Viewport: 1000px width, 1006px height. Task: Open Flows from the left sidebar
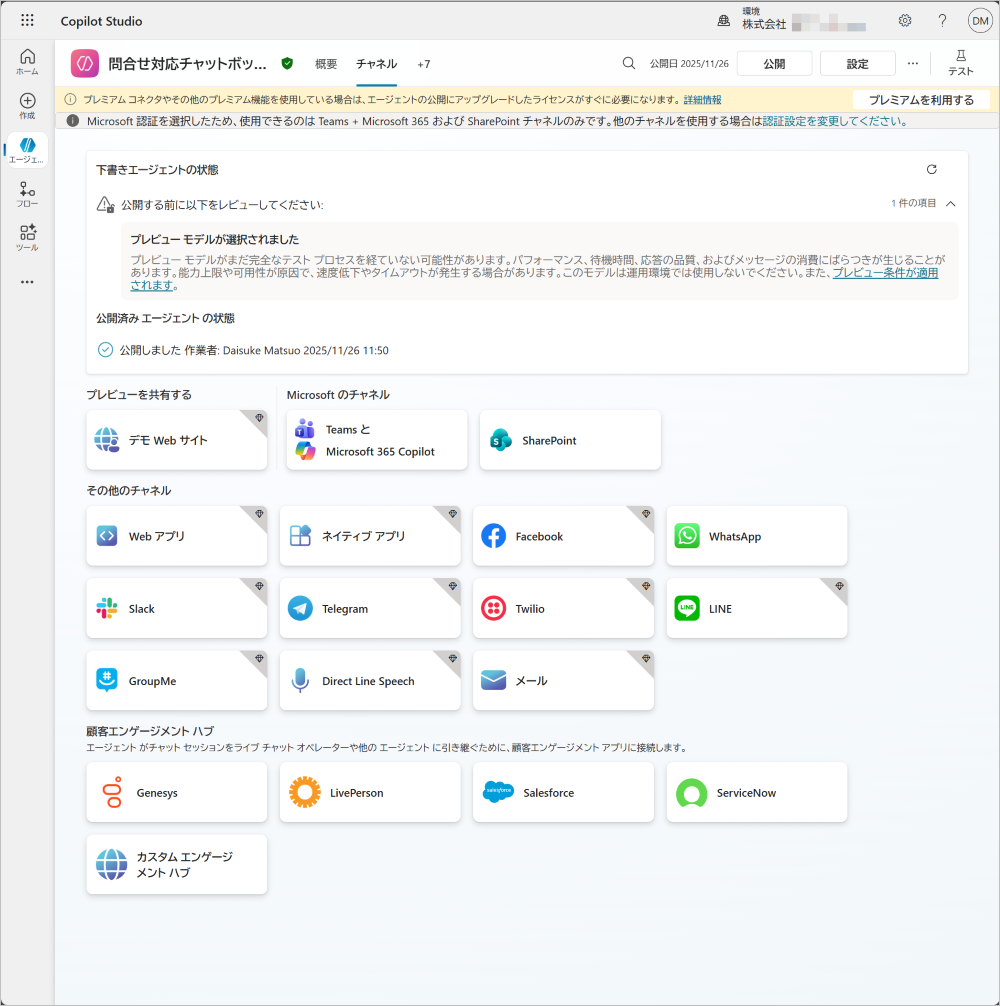27,194
